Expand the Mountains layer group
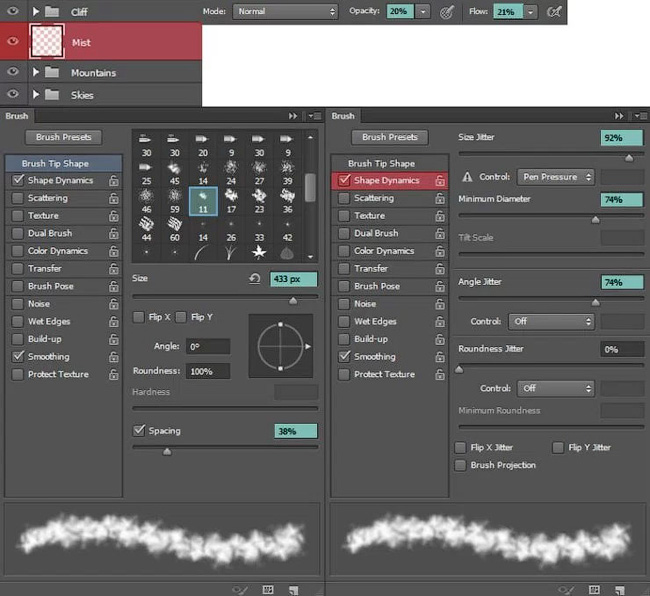This screenshot has height=596, width=650. click(x=37, y=73)
